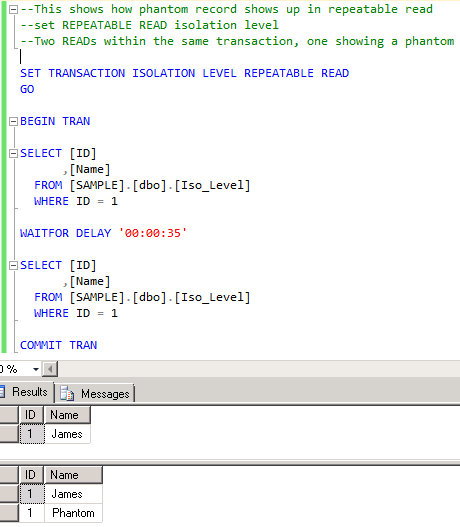Click the SET TRANSACTION ISOLATION LEVEL line

[x=184, y=73]
